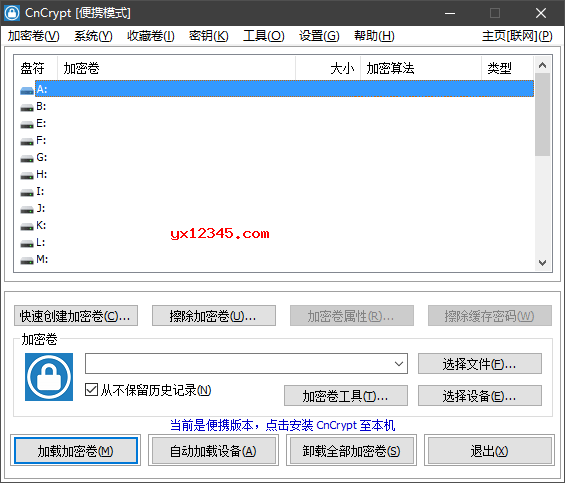Click the A: drive icon
This screenshot has height=483, width=565.
[x=27, y=90]
